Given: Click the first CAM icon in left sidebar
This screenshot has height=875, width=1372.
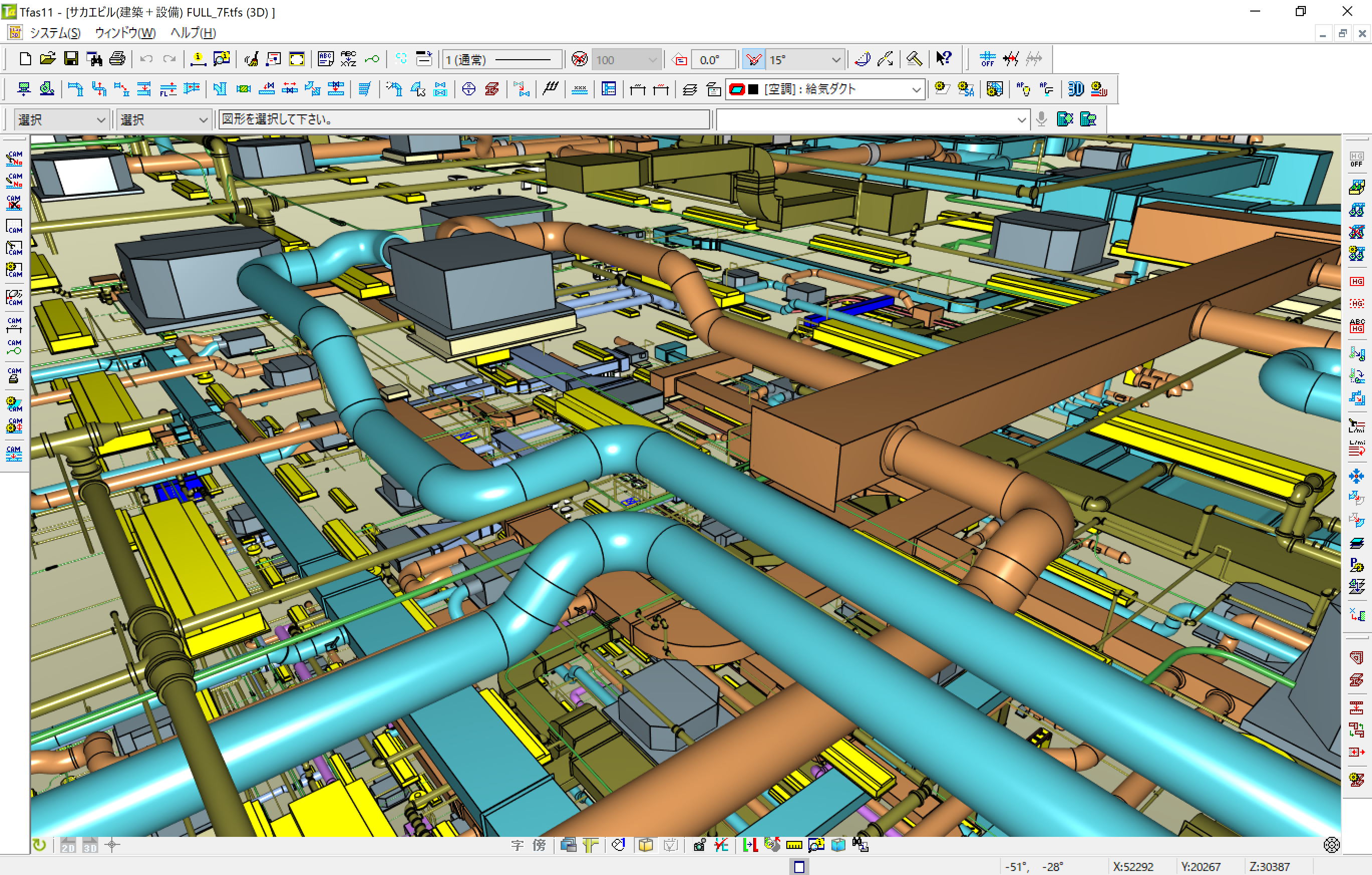Looking at the screenshot, I should (14, 158).
